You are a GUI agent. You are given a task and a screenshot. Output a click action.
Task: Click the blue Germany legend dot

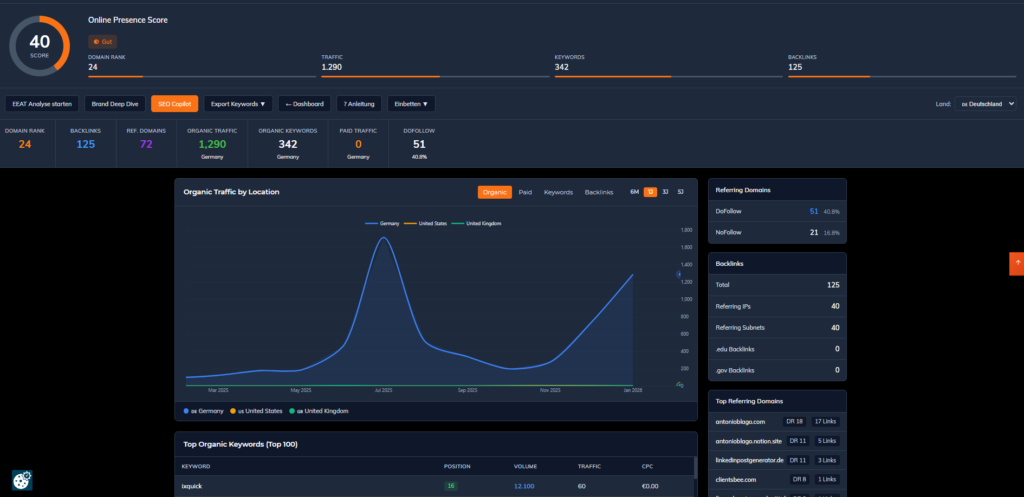click(186, 411)
